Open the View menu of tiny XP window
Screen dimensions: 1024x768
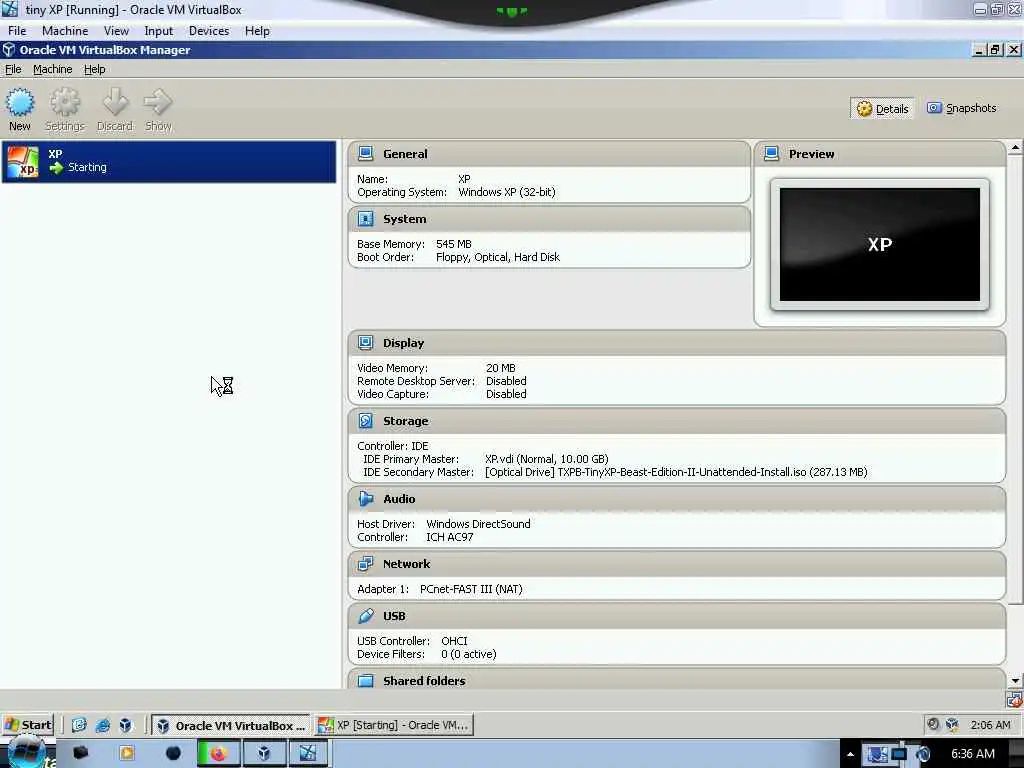(x=116, y=31)
